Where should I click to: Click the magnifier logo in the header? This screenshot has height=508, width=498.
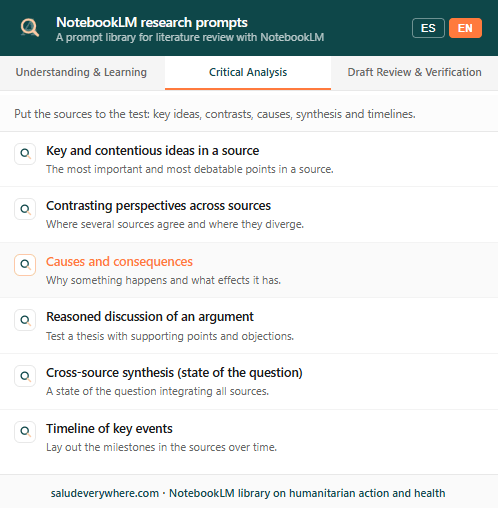point(30,28)
